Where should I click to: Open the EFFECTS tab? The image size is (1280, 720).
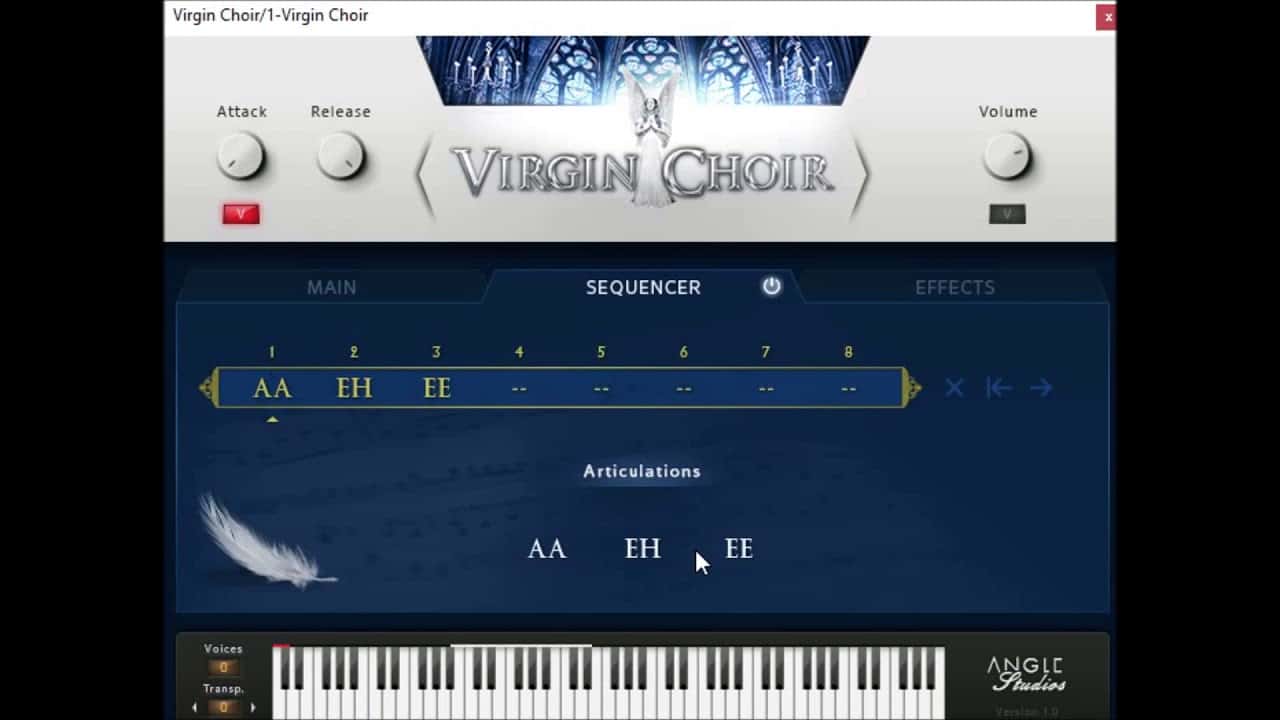click(954, 288)
